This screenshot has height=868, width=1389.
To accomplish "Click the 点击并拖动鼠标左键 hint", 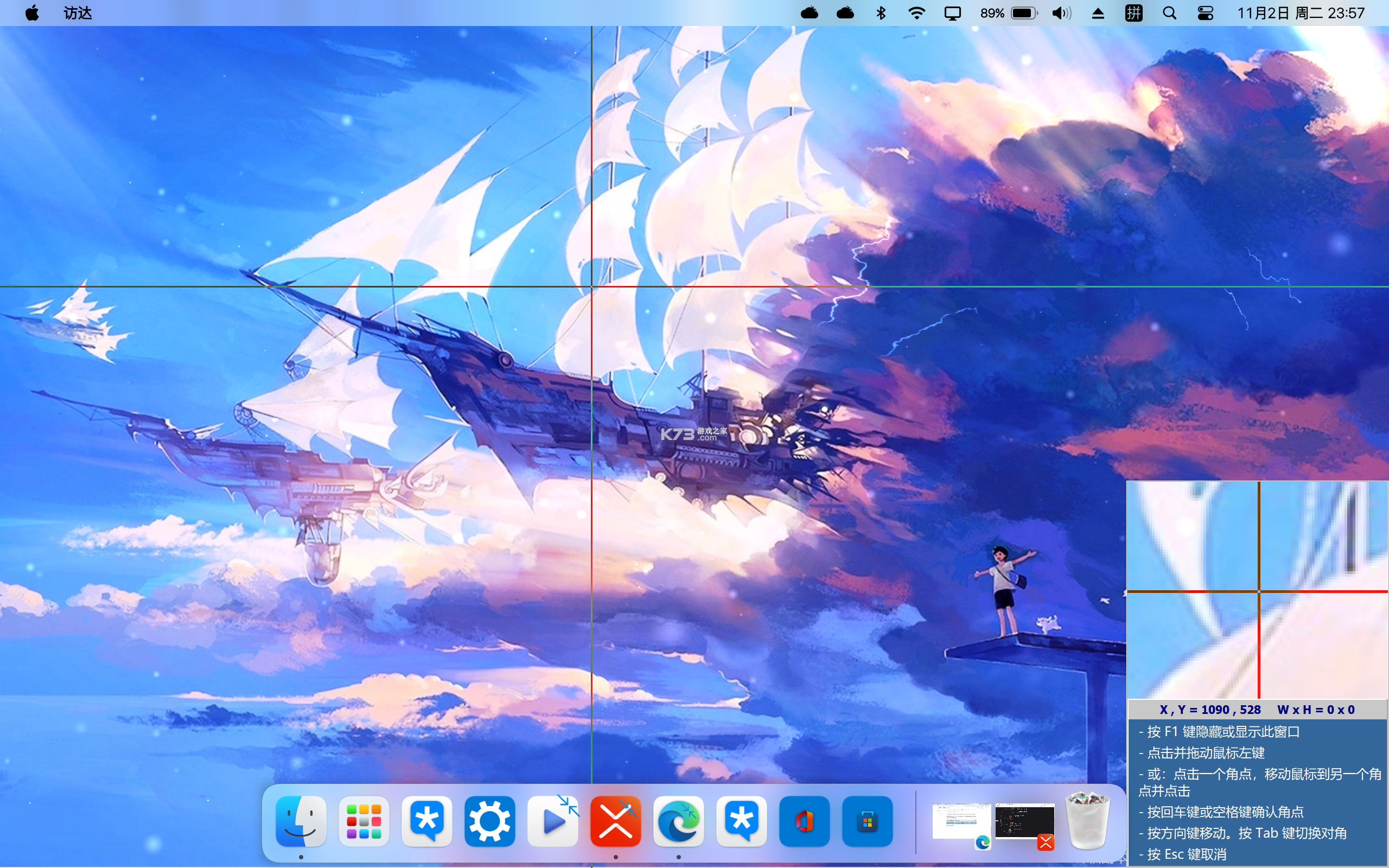I will 1201,752.
